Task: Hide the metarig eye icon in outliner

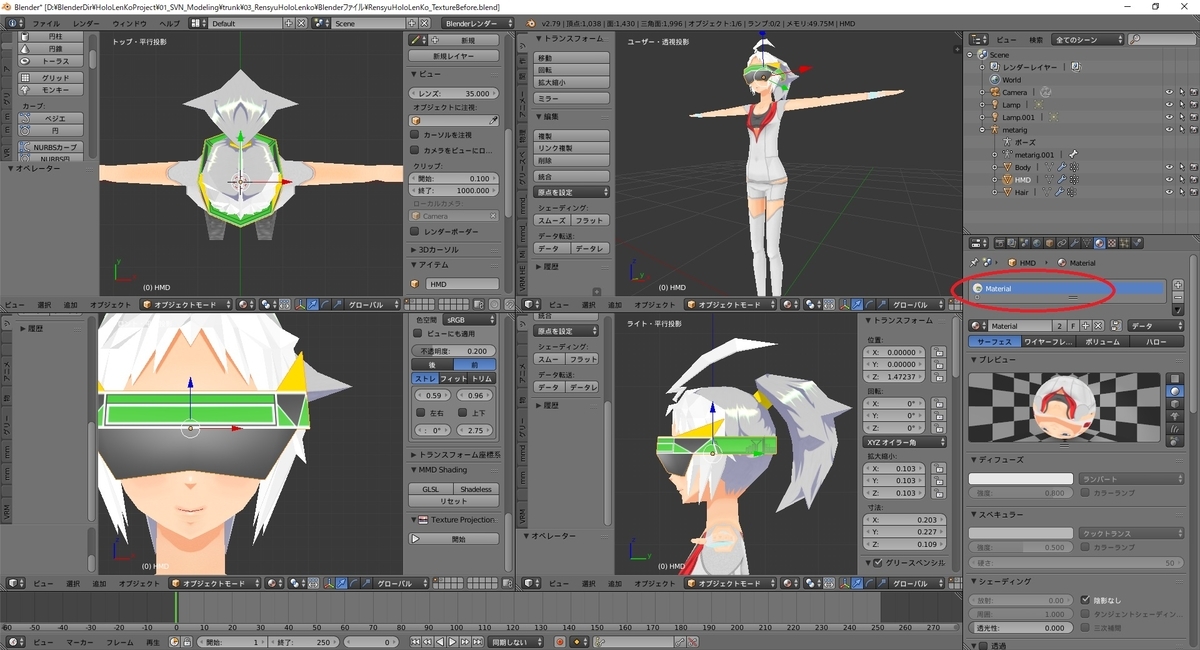Action: pos(1169,129)
